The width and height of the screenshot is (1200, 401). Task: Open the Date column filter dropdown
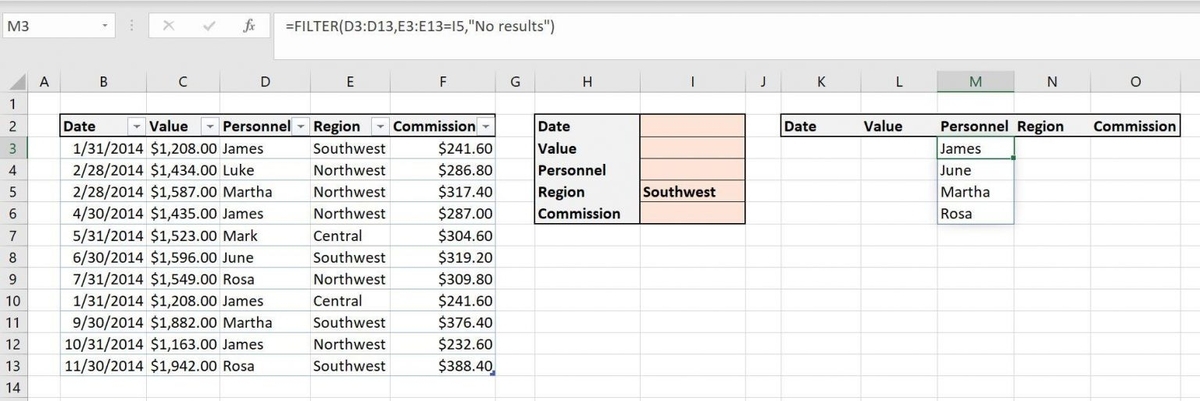(x=136, y=127)
